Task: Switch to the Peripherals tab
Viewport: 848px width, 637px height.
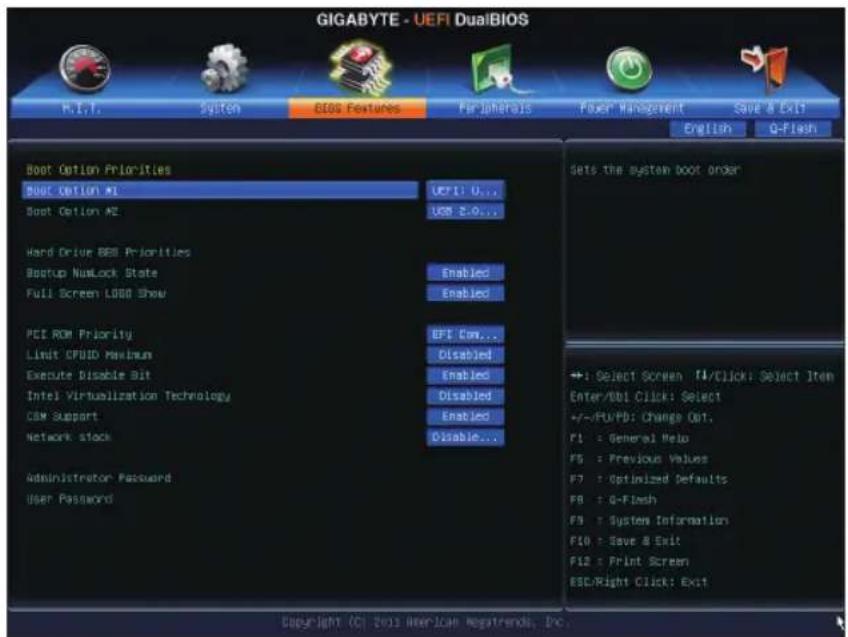Action: 495,109
